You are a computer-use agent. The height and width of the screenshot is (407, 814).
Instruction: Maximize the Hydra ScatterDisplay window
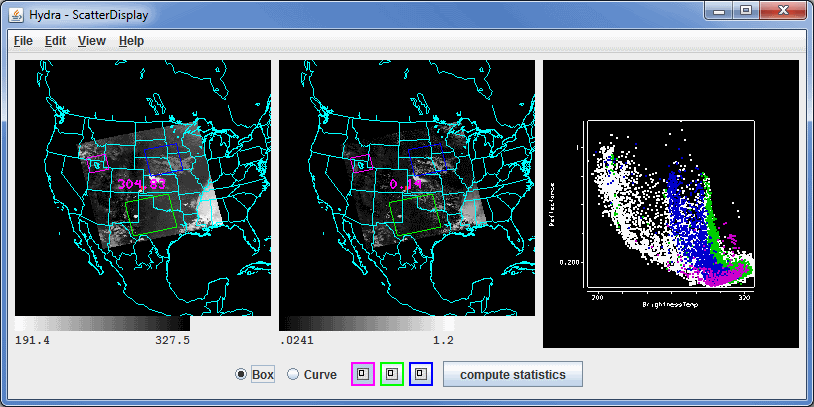click(746, 11)
